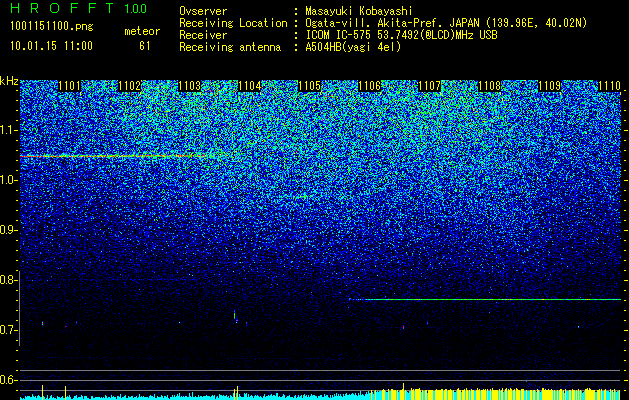Click the green horizontal signal line near 0.76 kHz
Image resolution: width=629 pixels, height=400 pixels.
485,299
